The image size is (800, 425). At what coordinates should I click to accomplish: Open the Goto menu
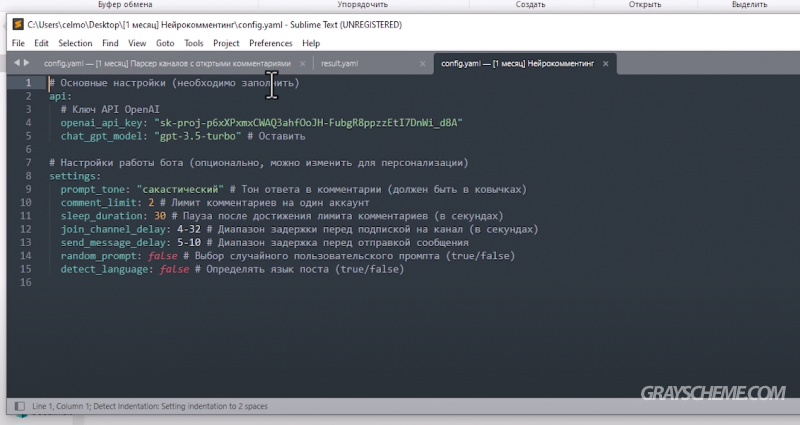(x=165, y=43)
